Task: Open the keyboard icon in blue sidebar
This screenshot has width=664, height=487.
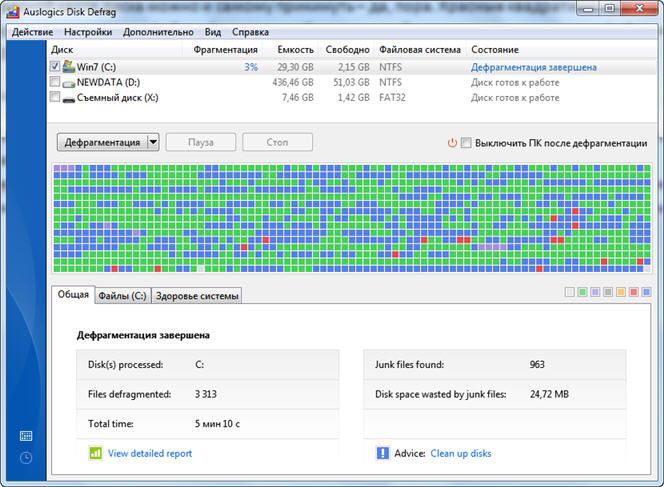Action: [26, 436]
